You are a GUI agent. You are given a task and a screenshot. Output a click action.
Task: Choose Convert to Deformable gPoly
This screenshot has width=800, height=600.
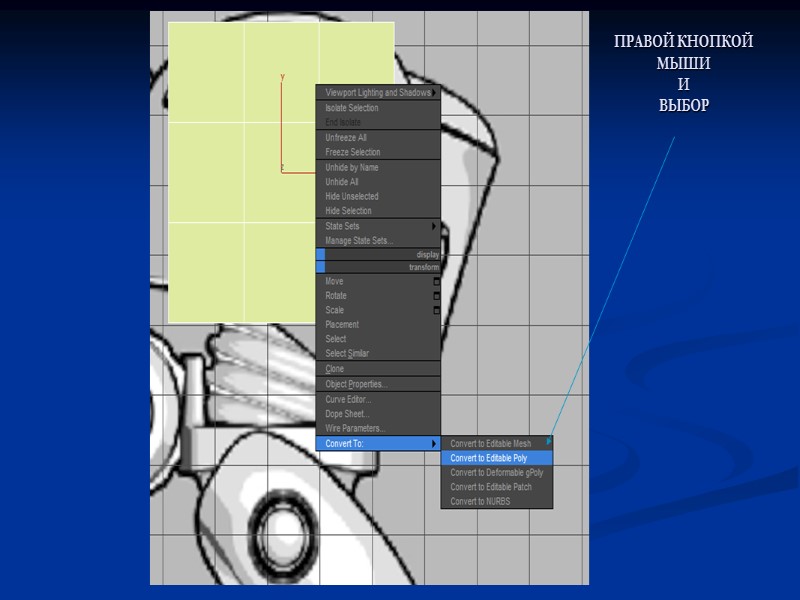(x=496, y=472)
